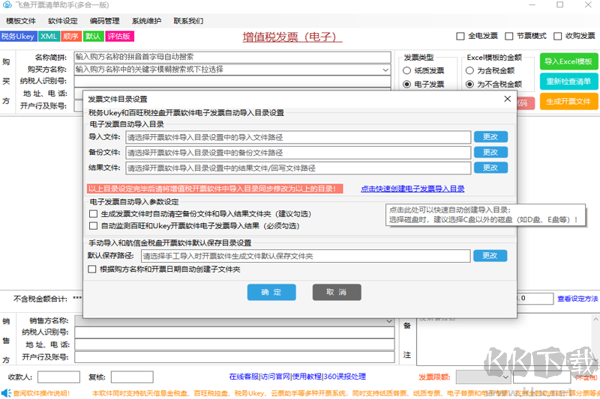Open the 系统维护 menu

(147, 21)
